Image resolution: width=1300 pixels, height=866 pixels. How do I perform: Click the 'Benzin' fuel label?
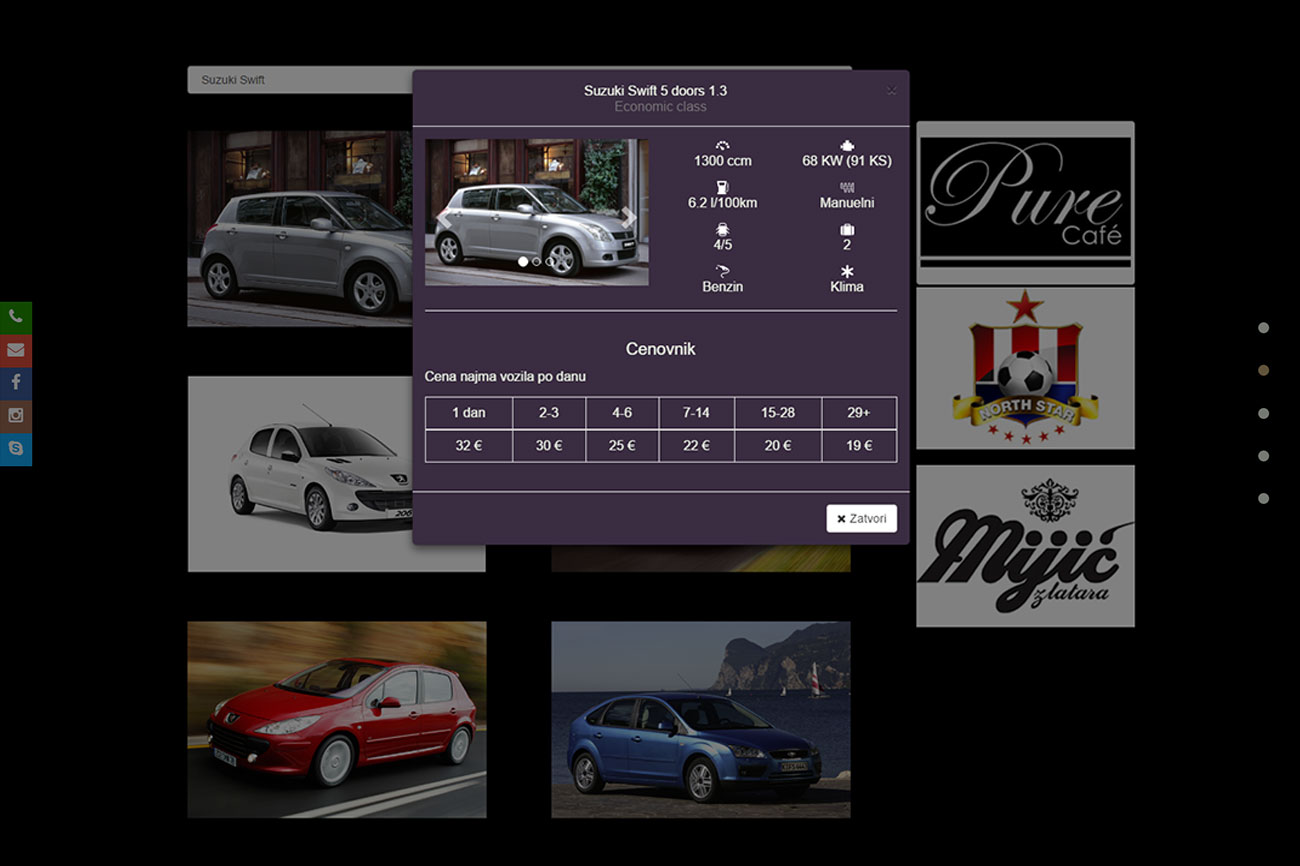[x=723, y=286]
